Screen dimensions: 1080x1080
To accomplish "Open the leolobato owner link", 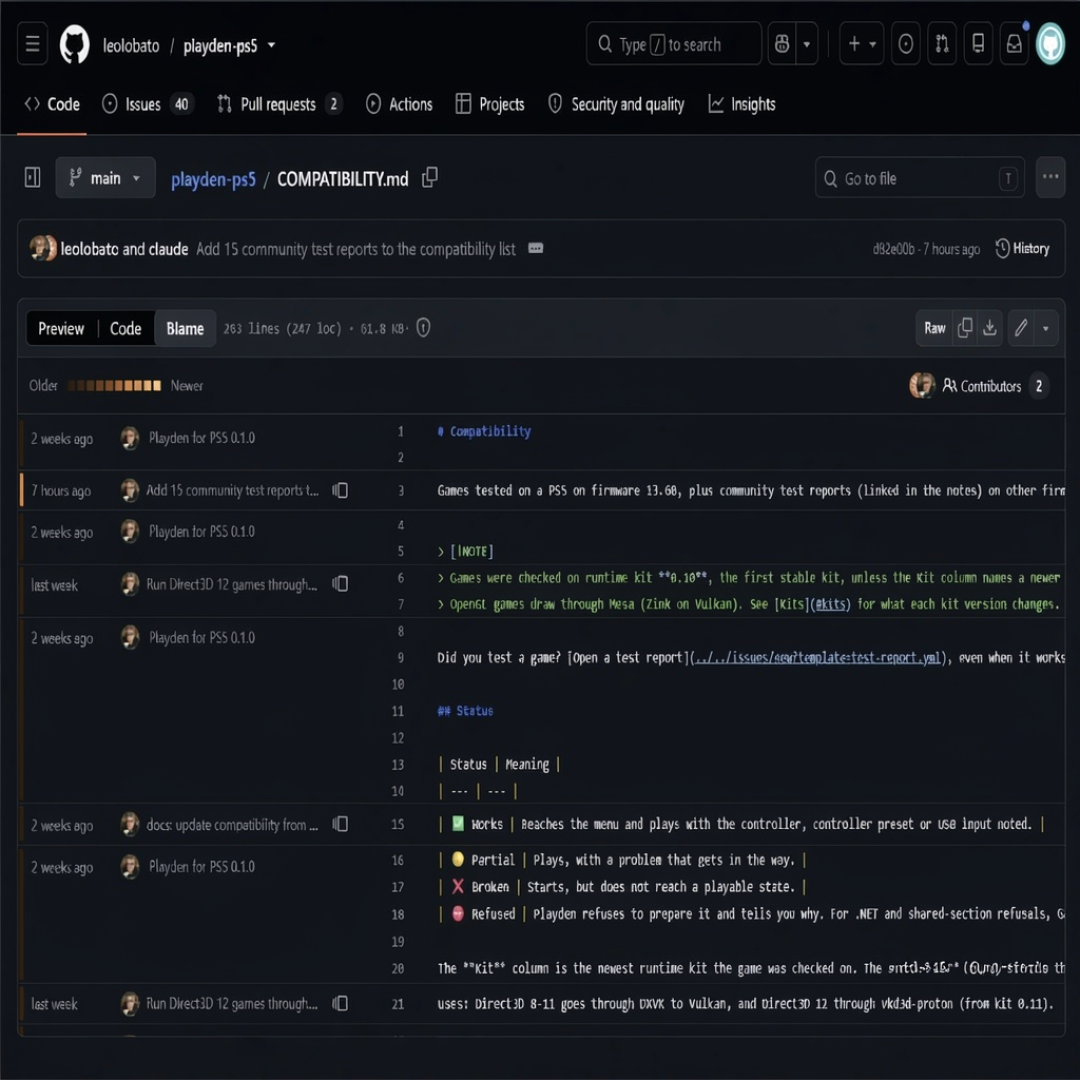I will (x=131, y=45).
